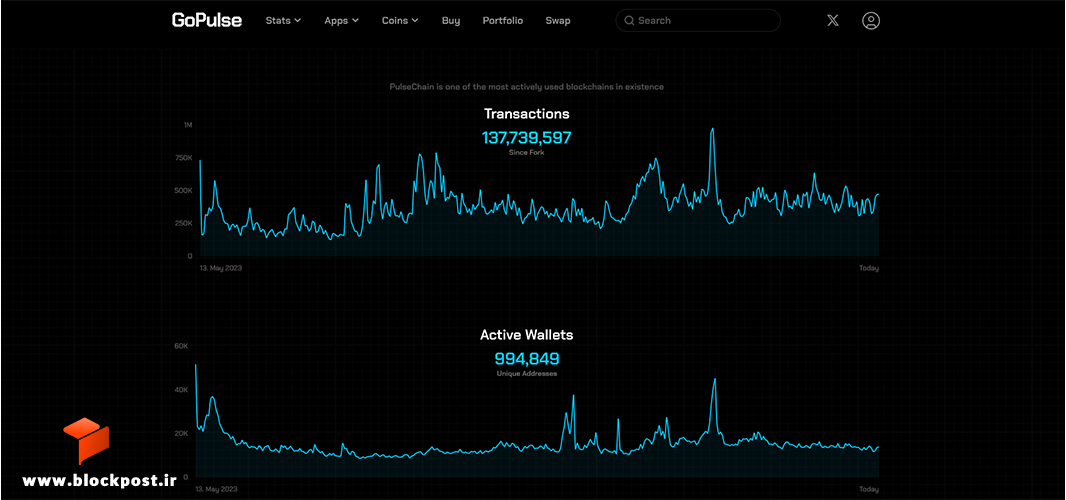Click the Today label under Transactions chart

pos(869,268)
